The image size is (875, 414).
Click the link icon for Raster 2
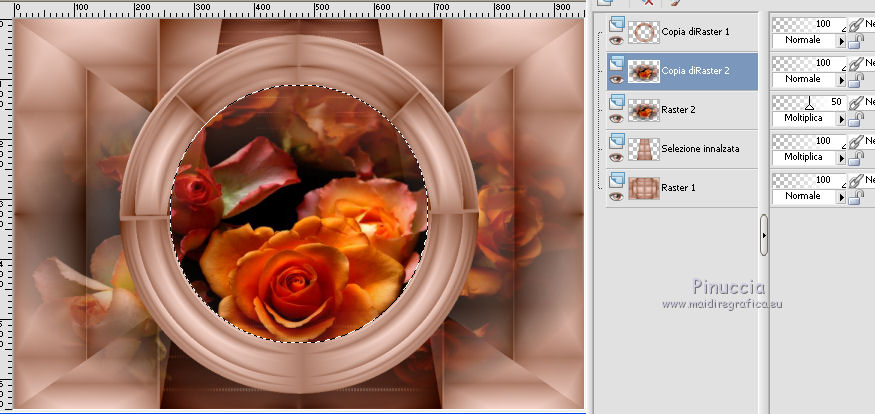click(x=855, y=103)
